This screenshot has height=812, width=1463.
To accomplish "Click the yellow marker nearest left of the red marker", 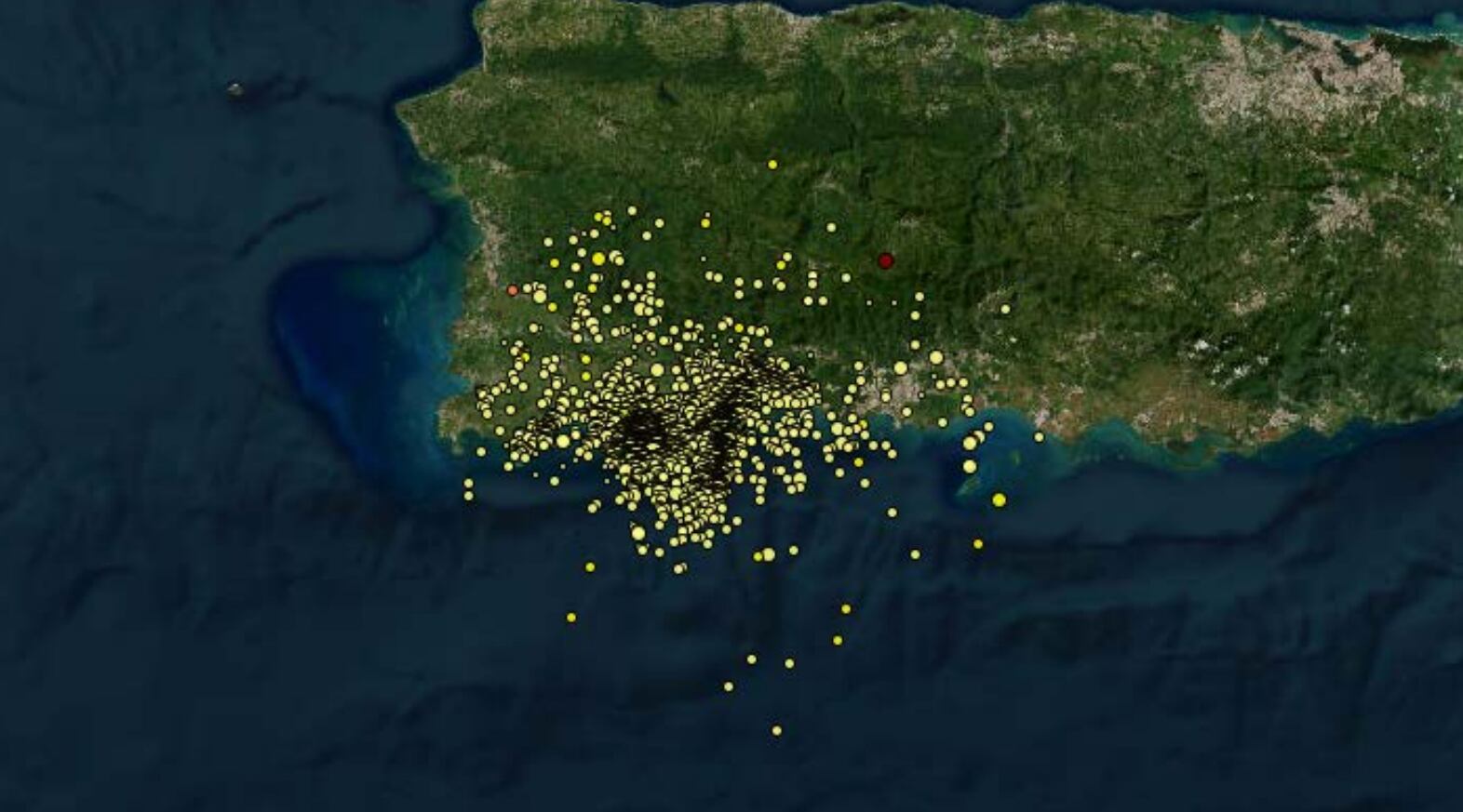I will 846,277.
